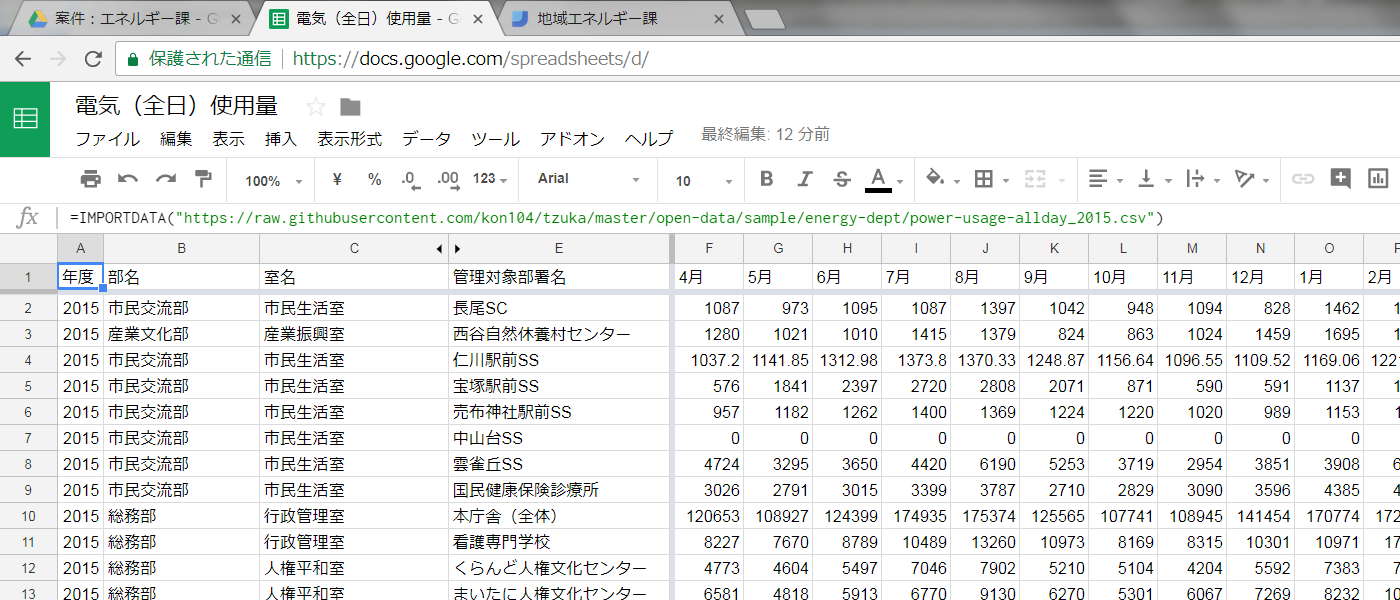Screen dimensions: 1400x600
Task: Open the 123 number format dropdown
Action: click(x=490, y=180)
